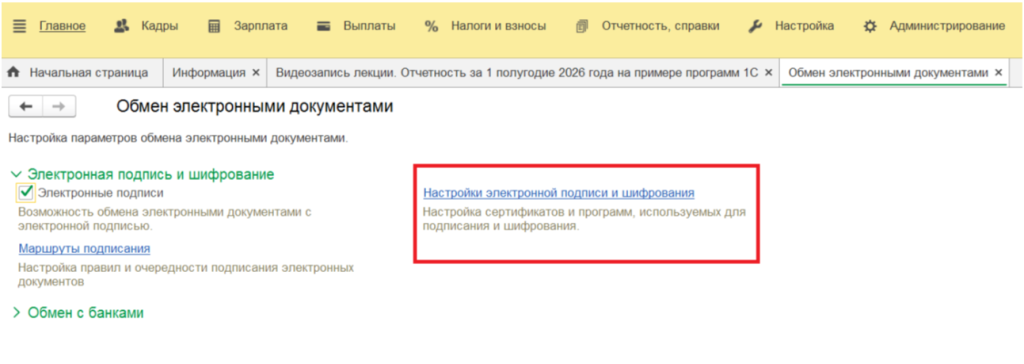Open the Администрирование section

coord(947,26)
